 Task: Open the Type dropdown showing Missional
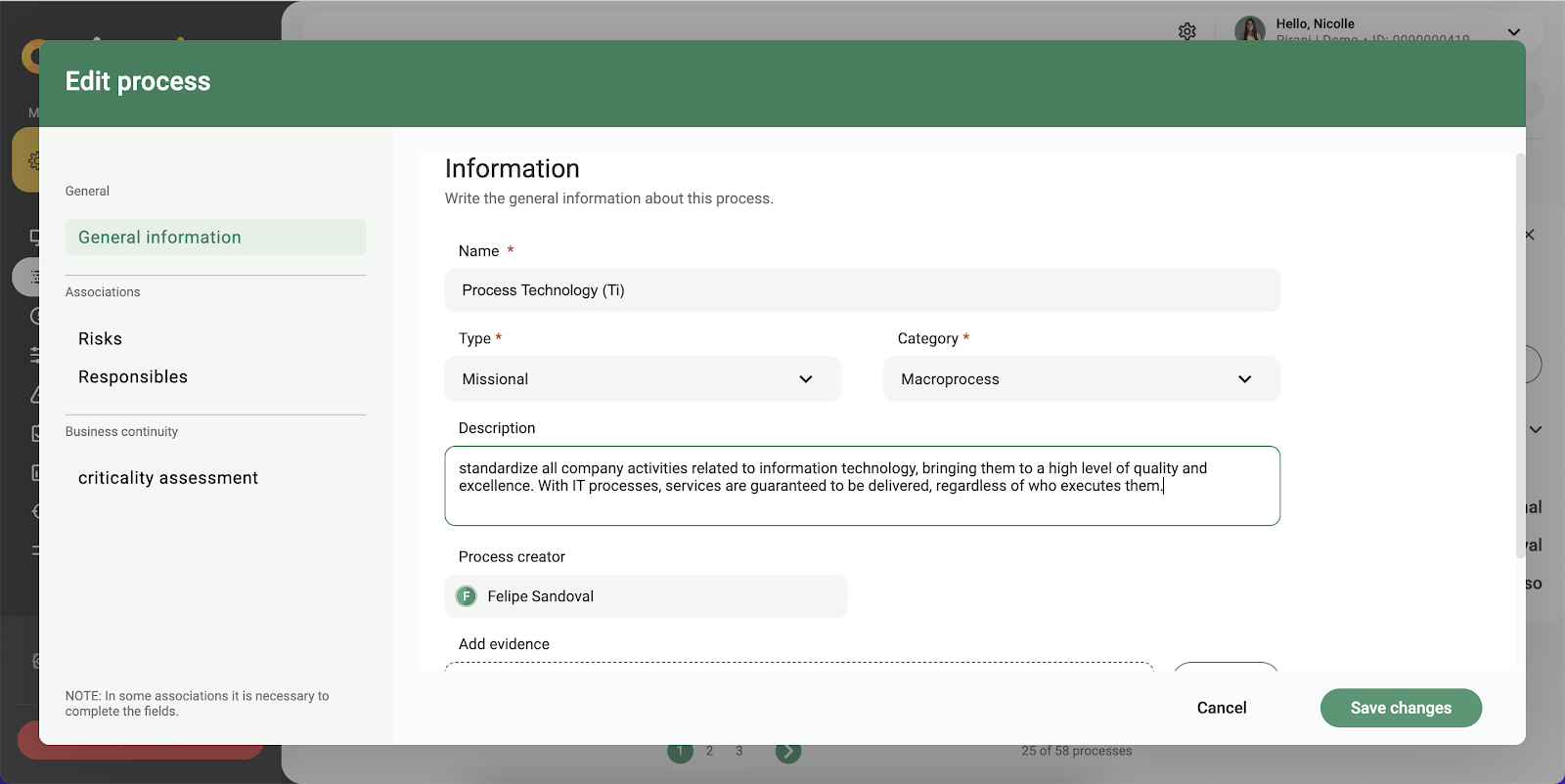click(643, 379)
